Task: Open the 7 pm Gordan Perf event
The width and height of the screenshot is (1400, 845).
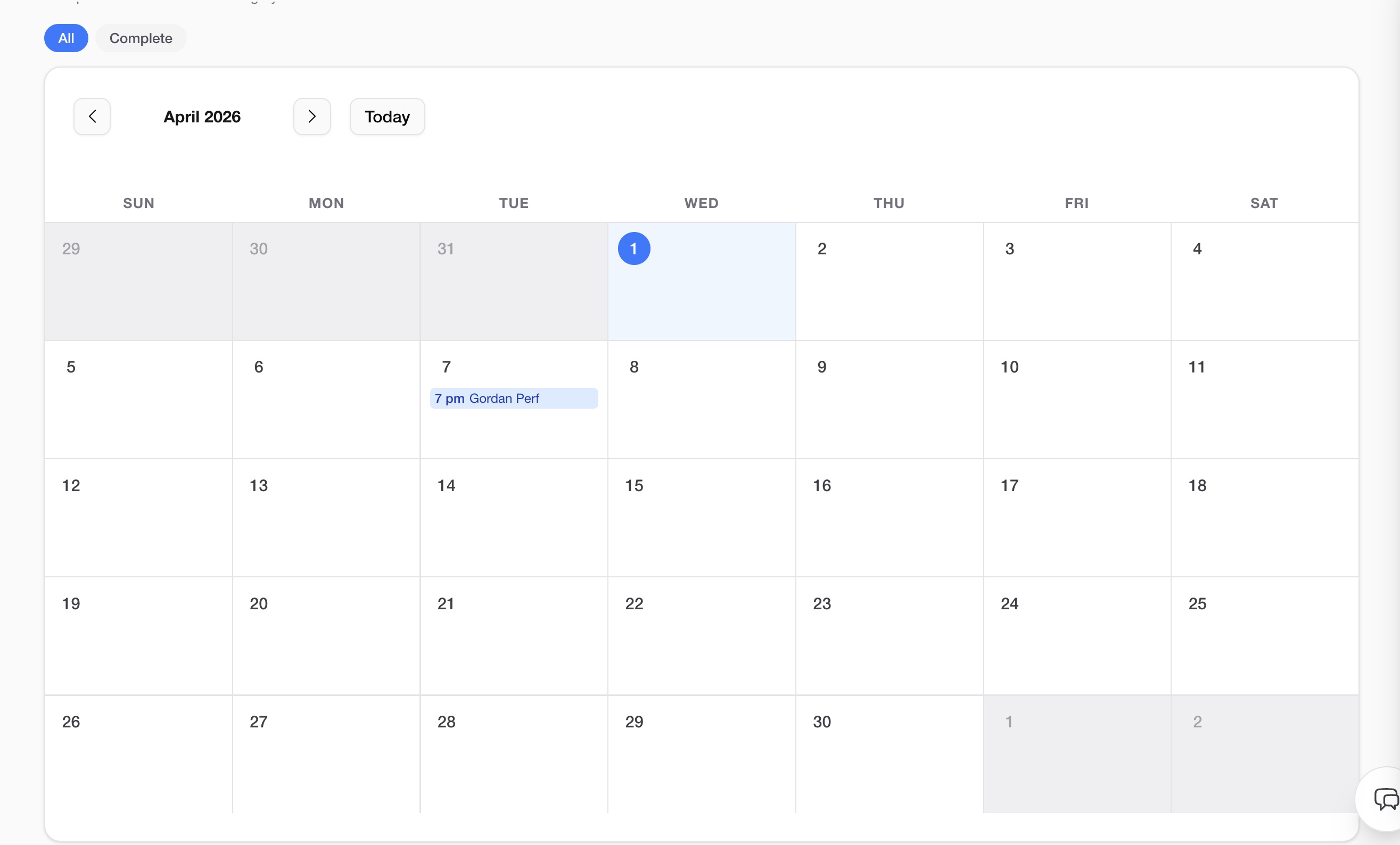Action: 513,398
